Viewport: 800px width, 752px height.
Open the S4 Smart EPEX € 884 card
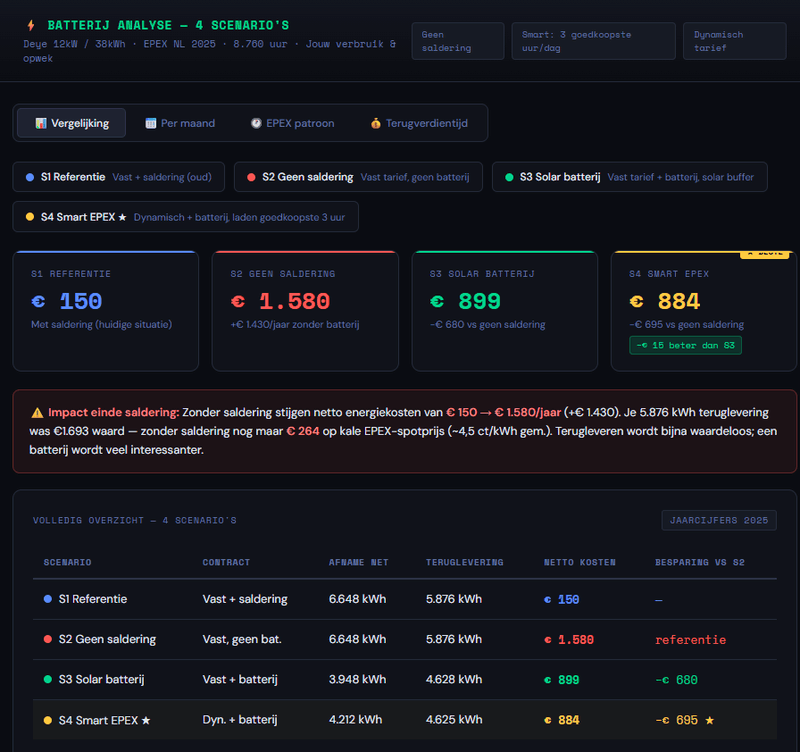(704, 311)
